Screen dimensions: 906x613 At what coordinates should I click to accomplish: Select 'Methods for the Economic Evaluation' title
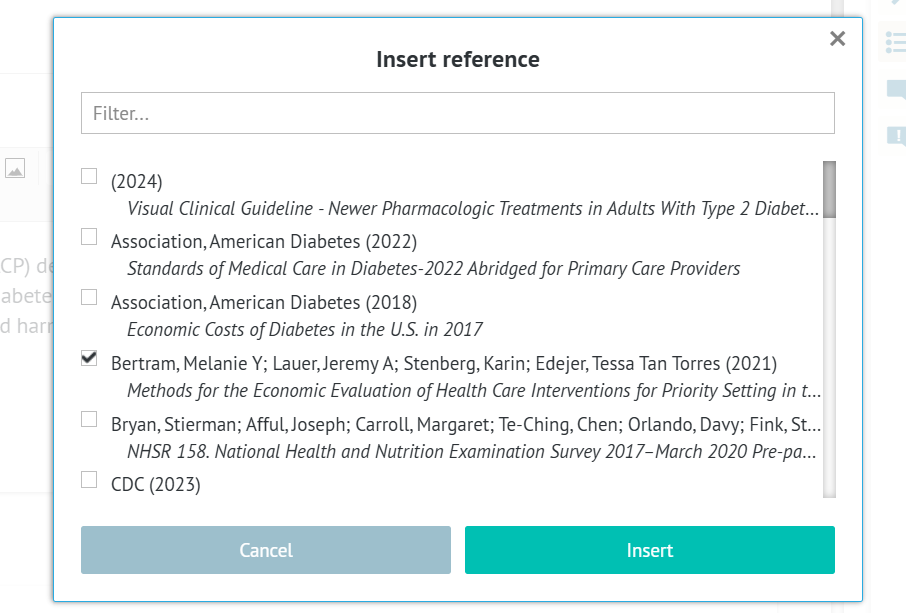474,390
